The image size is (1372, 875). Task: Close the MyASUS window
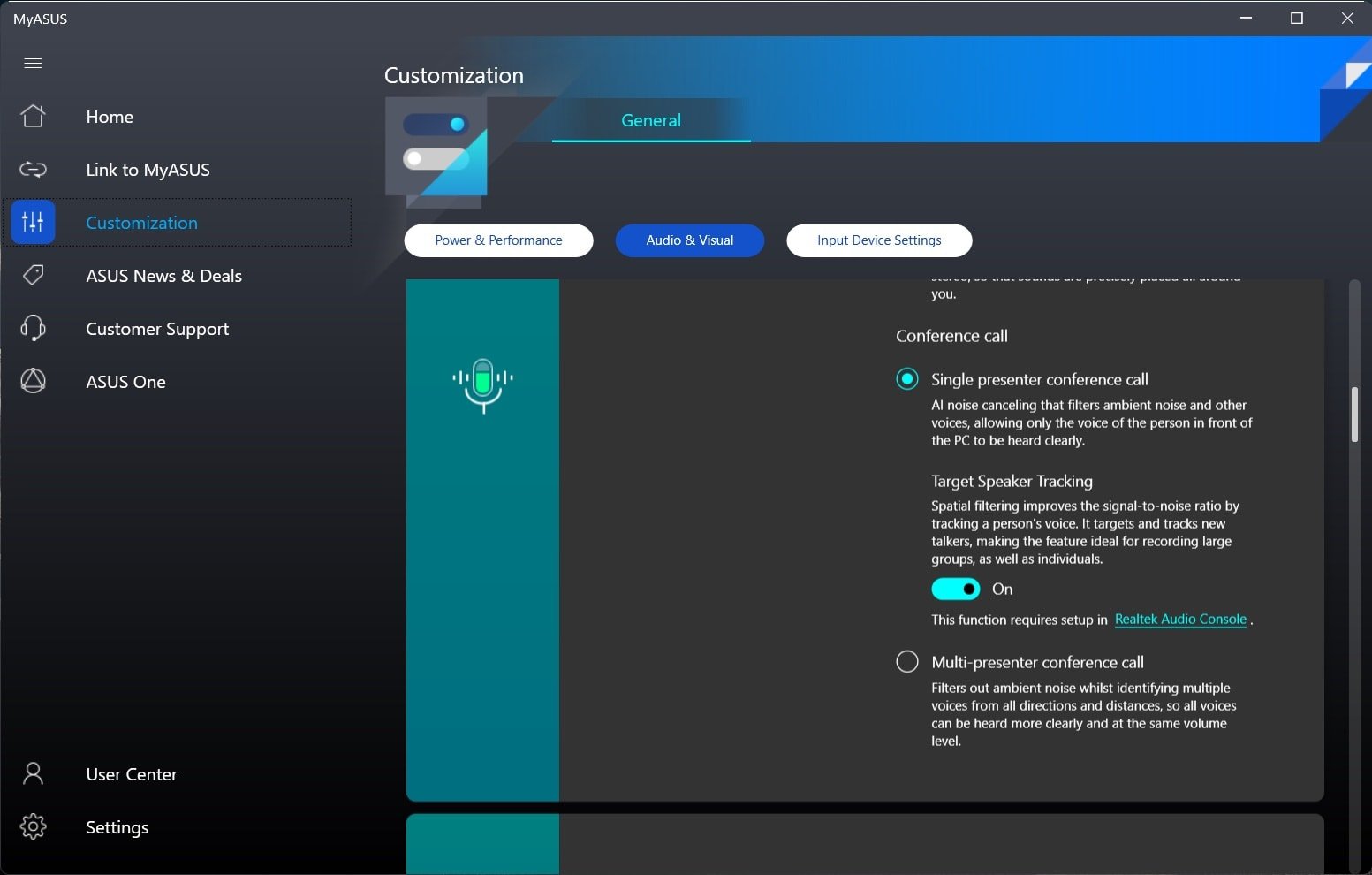coord(1347,18)
